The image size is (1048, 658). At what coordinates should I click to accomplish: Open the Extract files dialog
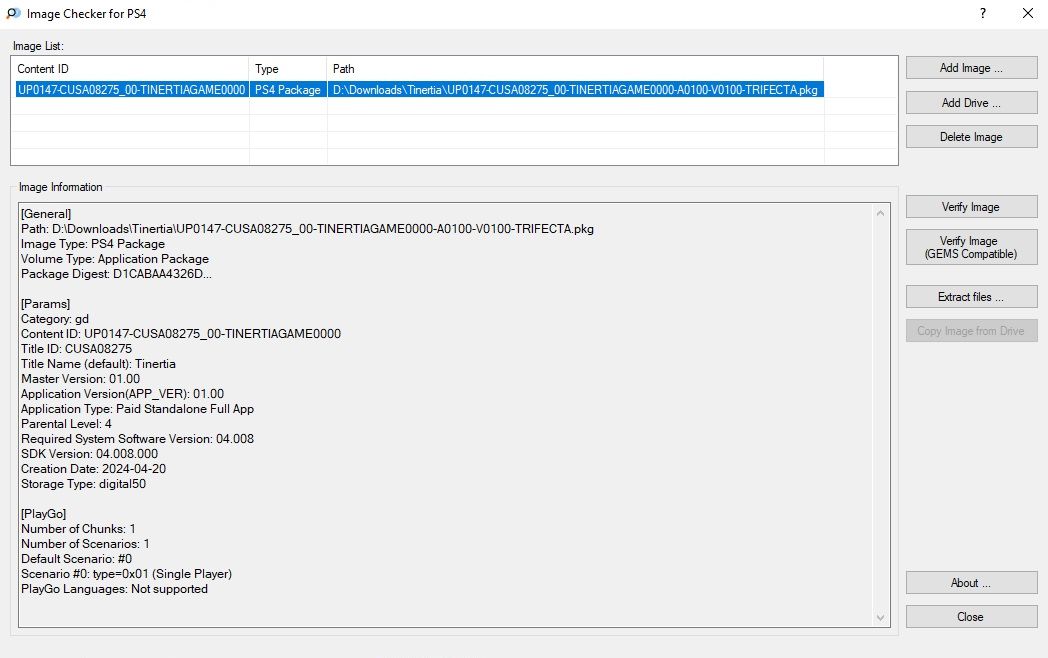[x=971, y=297]
